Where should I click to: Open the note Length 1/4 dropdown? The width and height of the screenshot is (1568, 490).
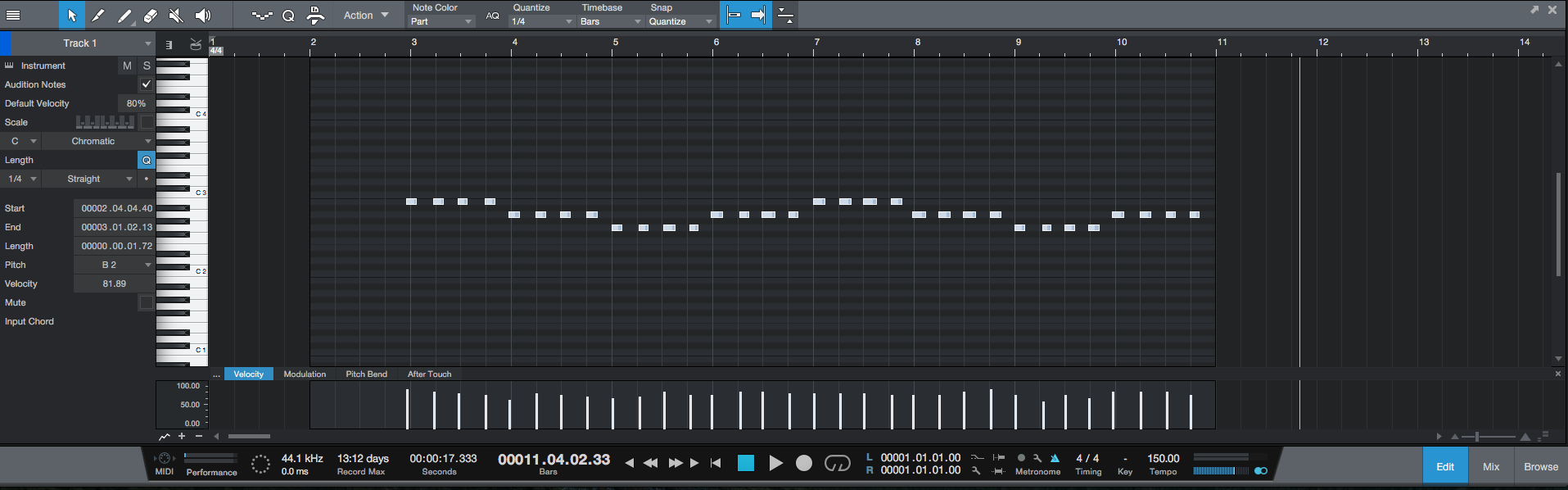click(21, 179)
